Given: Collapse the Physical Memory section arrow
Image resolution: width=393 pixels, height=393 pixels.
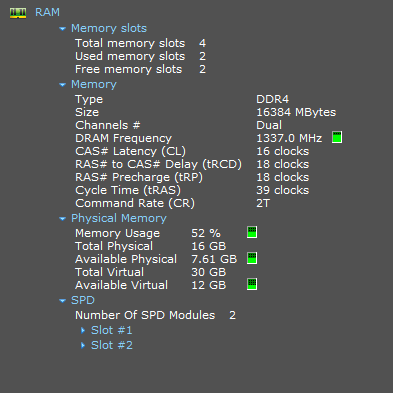Looking at the screenshot, I should (x=62, y=219).
